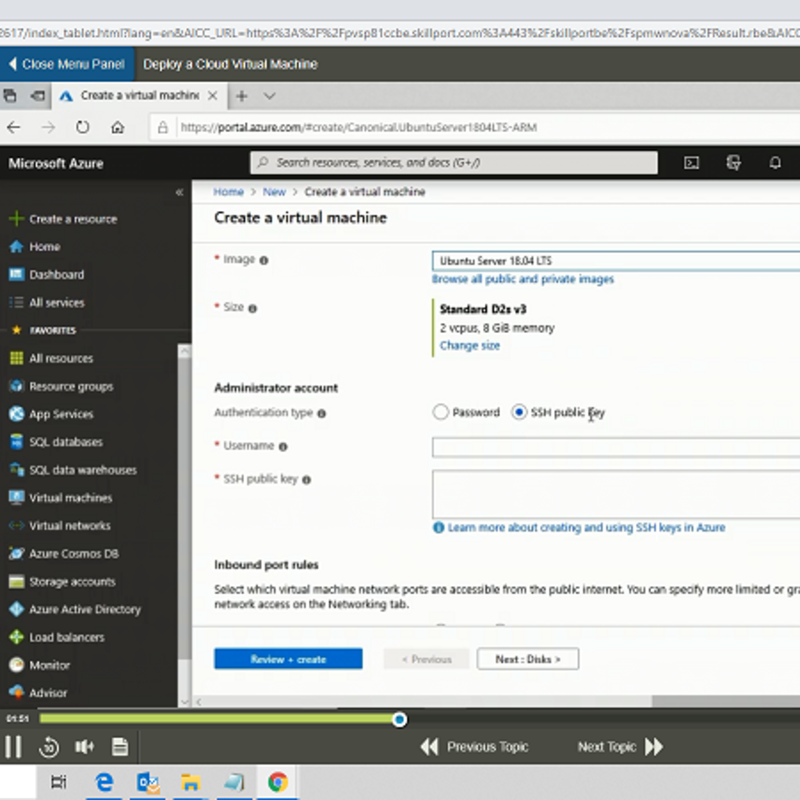The width and height of the screenshot is (800, 800).
Task: Select SSH public key authentication type
Action: tap(519, 412)
